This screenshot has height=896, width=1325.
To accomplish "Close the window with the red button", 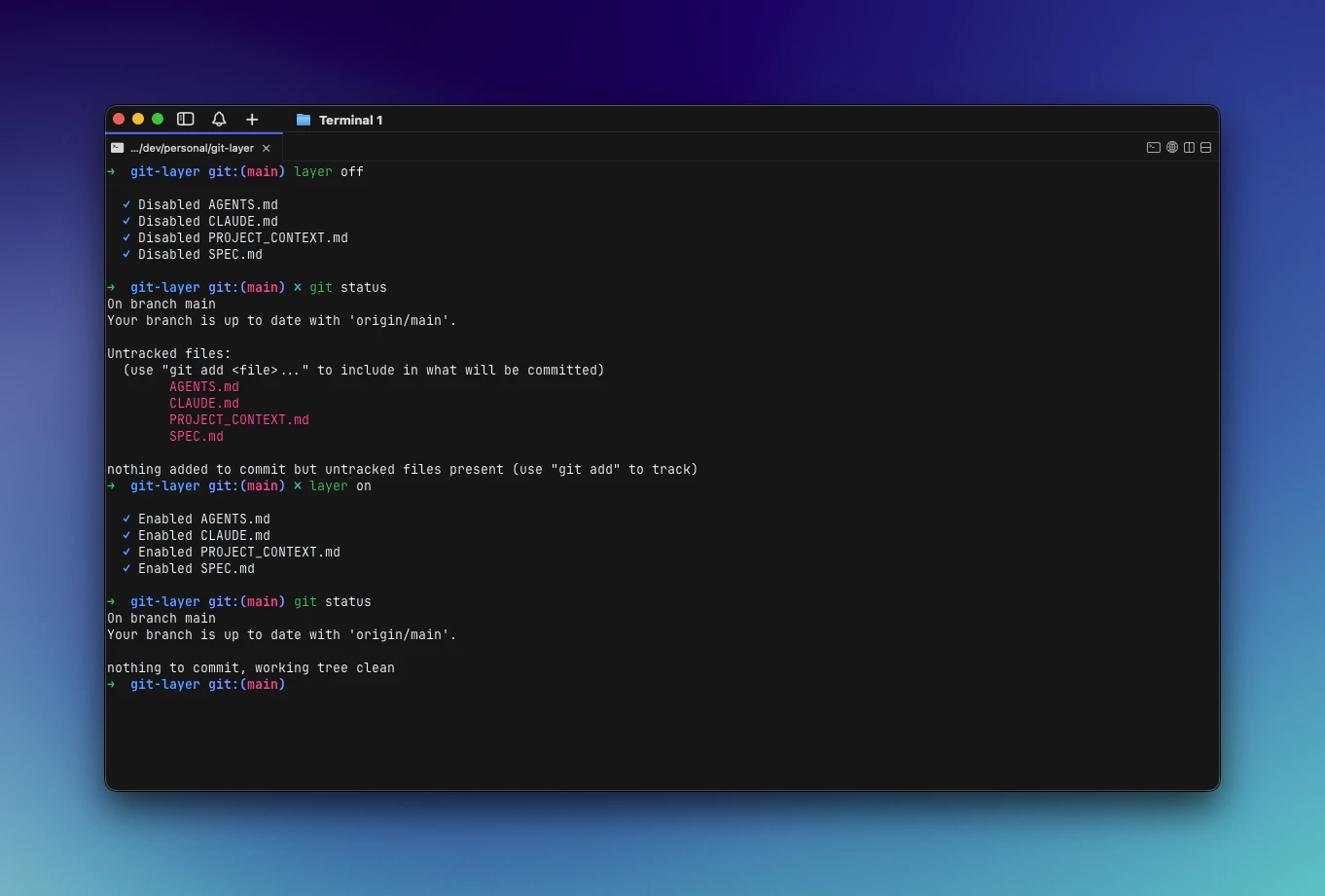I will coord(119,119).
